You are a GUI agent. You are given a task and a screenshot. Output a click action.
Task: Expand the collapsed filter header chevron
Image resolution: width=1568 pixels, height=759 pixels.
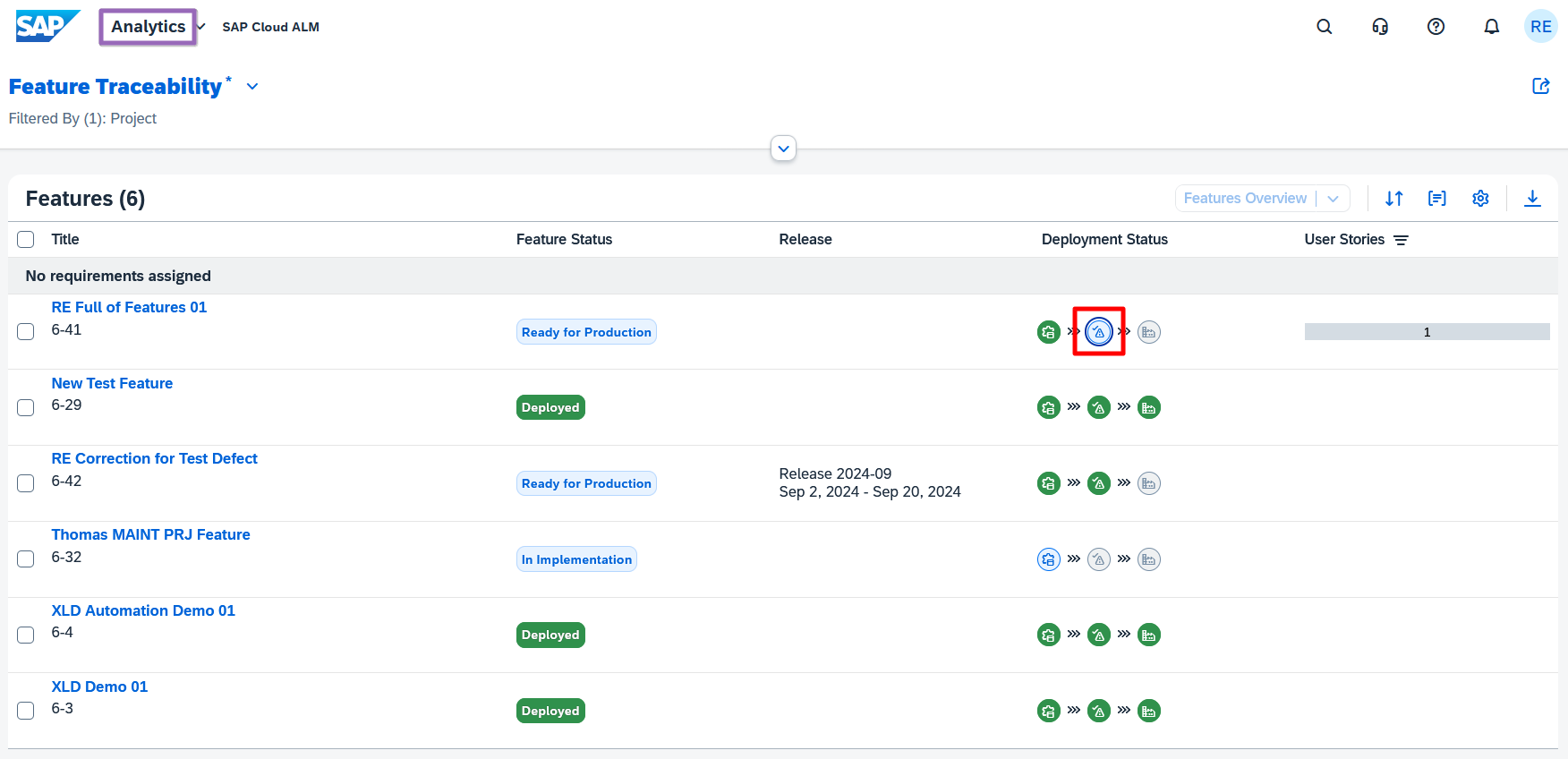pyautogui.click(x=783, y=149)
